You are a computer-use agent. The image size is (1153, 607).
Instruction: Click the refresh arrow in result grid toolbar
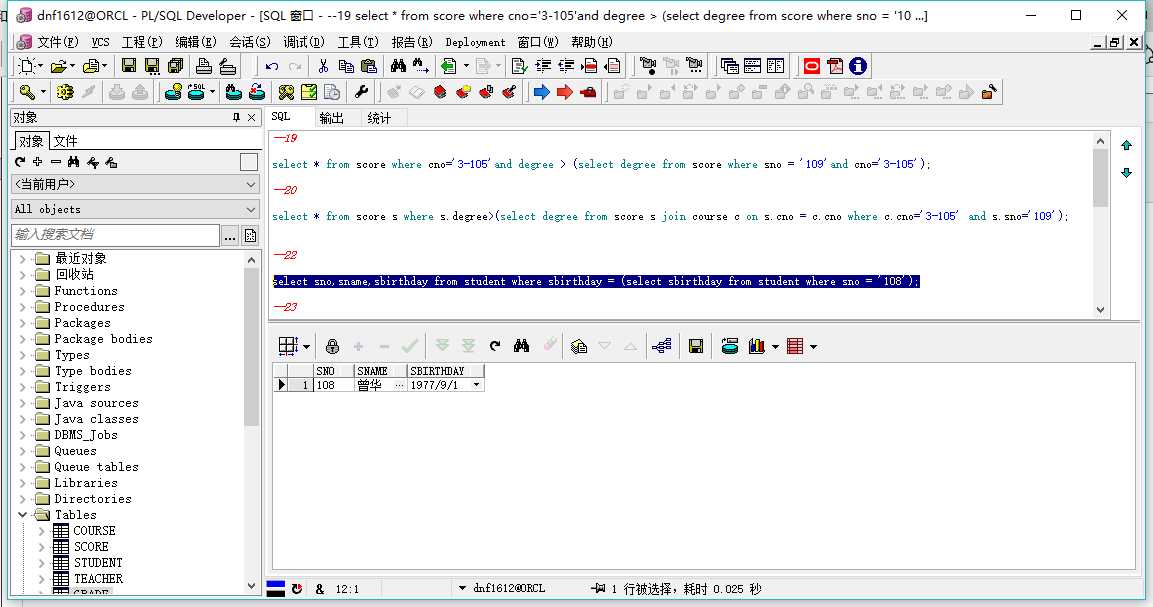click(x=495, y=346)
